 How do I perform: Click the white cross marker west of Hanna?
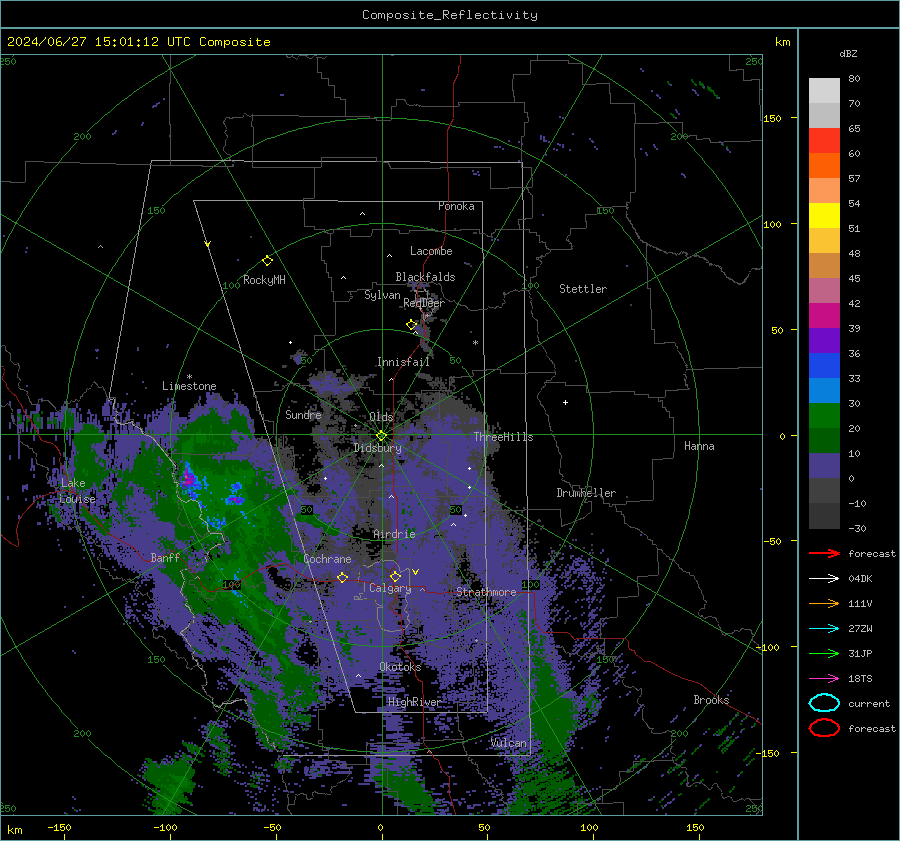pyautogui.click(x=565, y=402)
